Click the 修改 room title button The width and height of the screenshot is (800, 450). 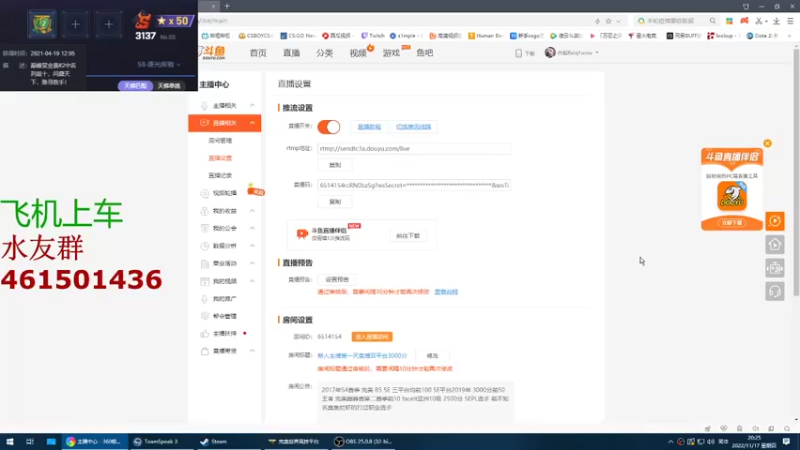pyautogui.click(x=432, y=356)
